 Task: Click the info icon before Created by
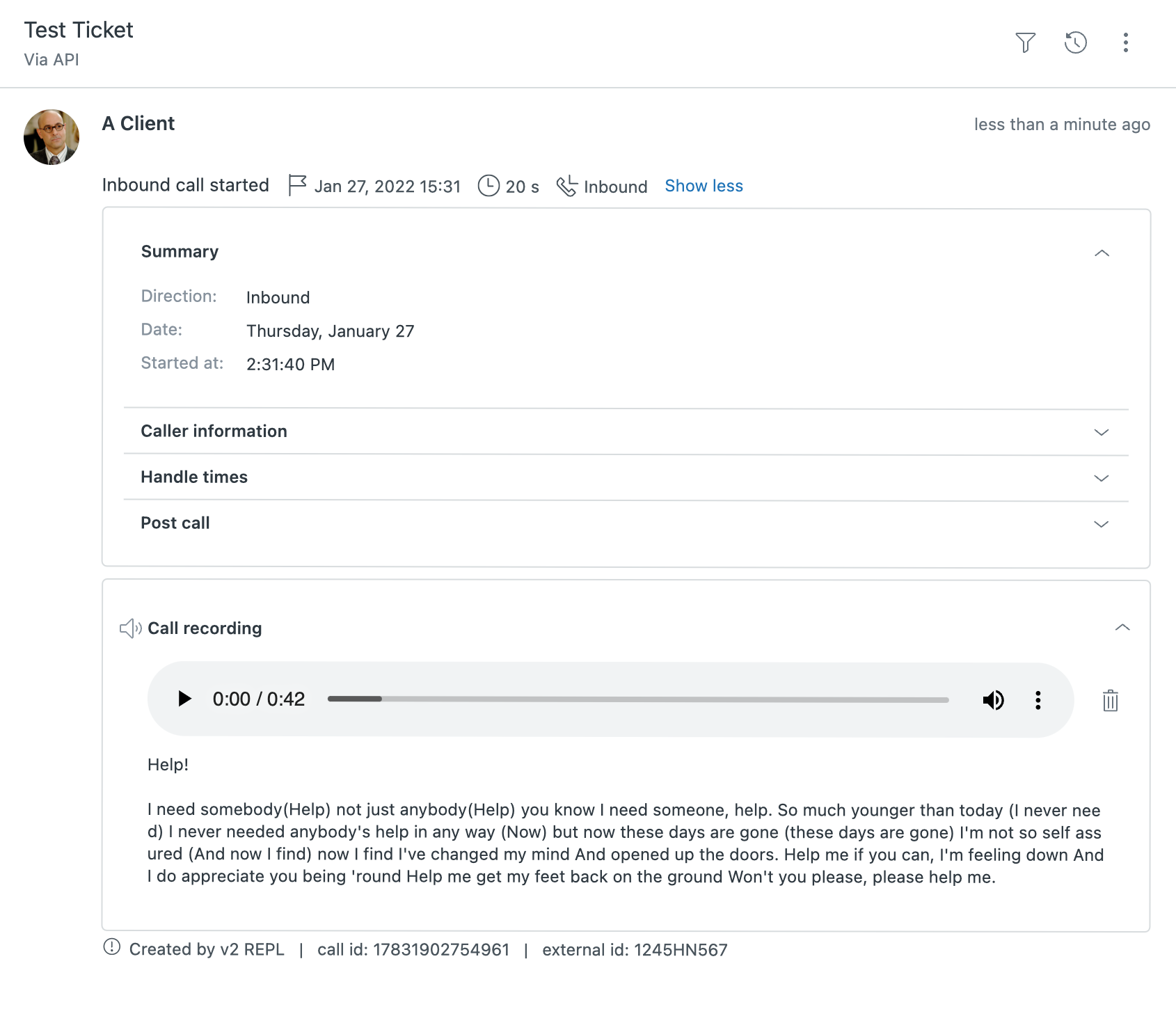pyautogui.click(x=111, y=946)
